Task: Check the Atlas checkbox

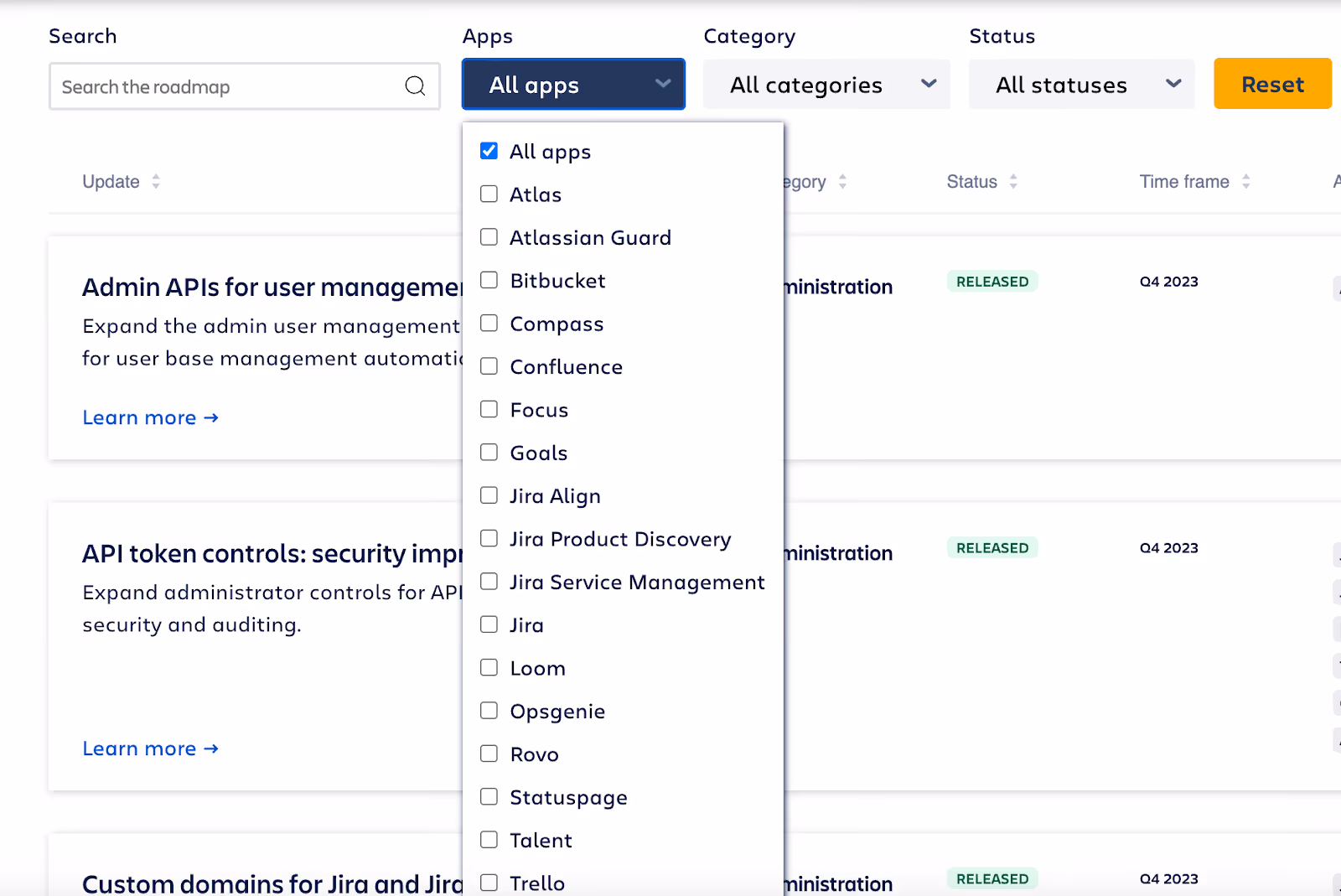Action: [x=489, y=194]
